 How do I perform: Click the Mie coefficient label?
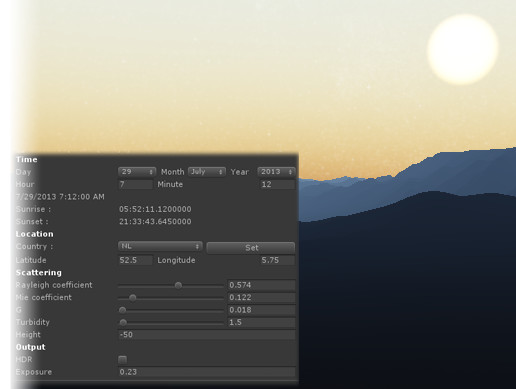(x=43, y=297)
